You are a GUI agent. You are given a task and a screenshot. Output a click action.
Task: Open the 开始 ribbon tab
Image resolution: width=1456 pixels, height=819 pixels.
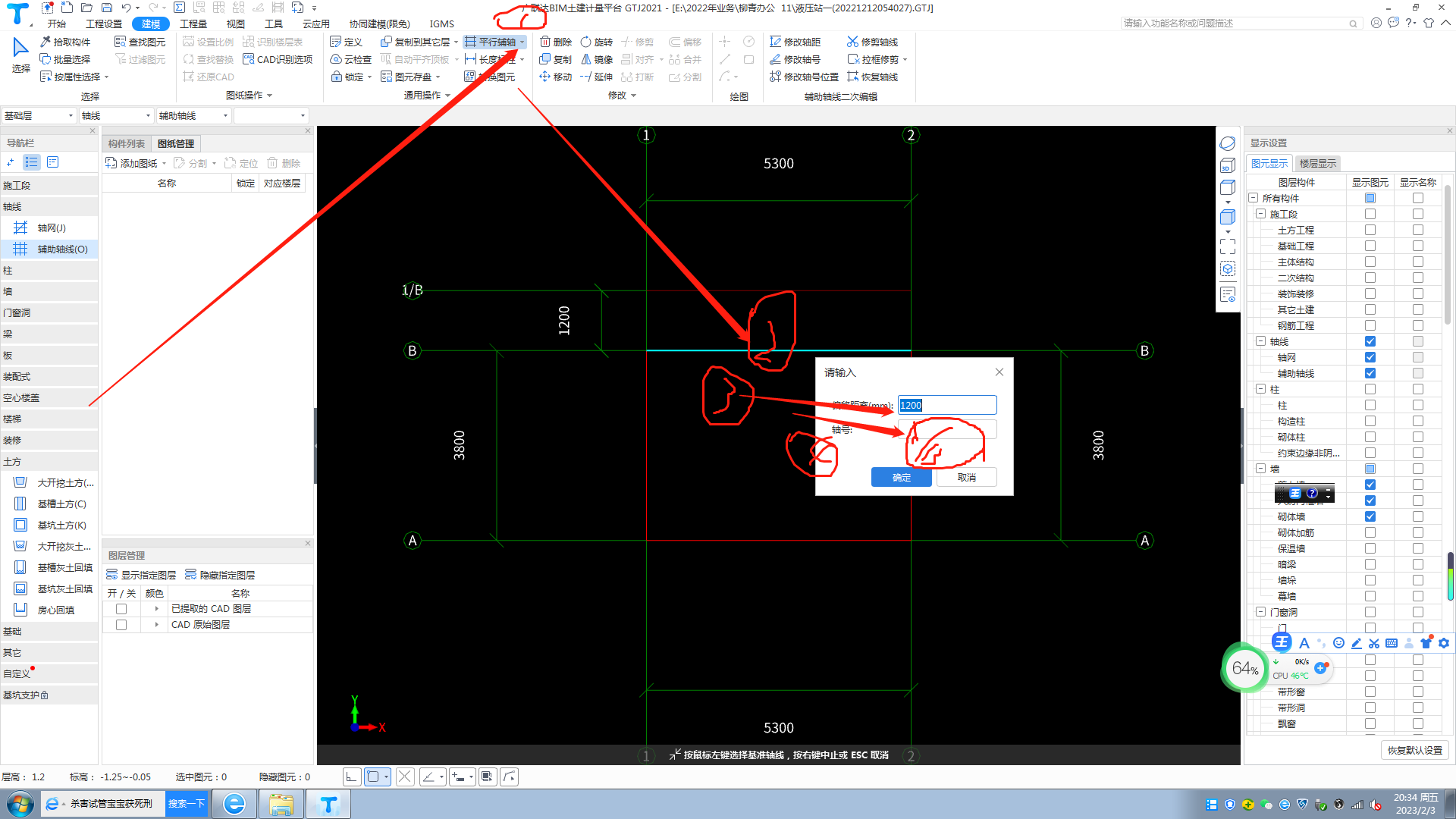click(x=57, y=24)
